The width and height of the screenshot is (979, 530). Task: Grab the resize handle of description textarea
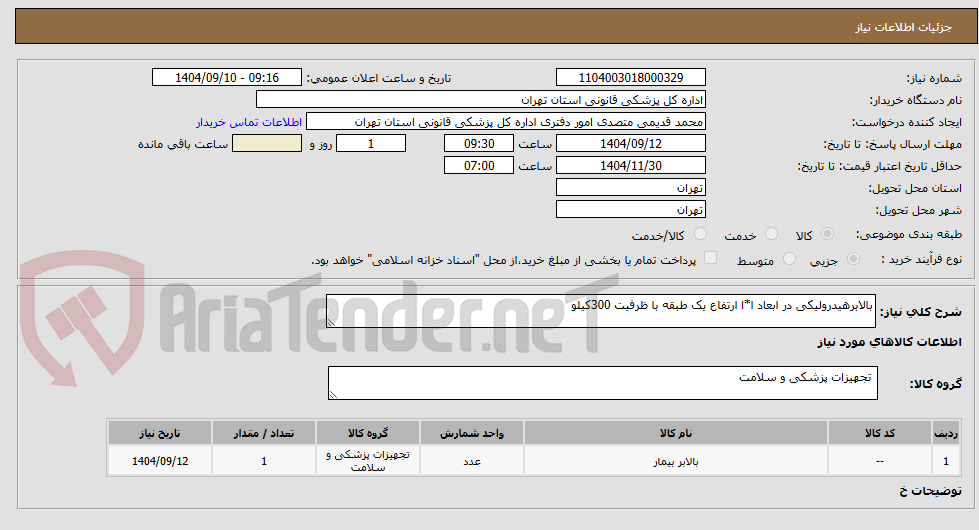pyautogui.click(x=332, y=322)
